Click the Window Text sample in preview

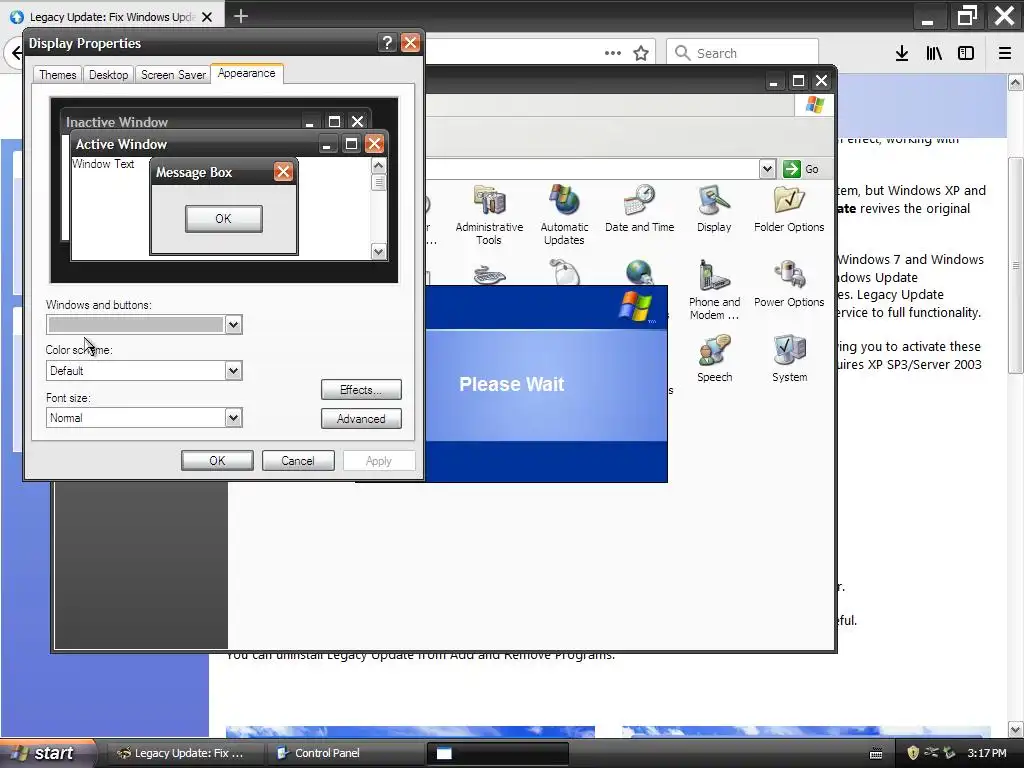coord(103,164)
